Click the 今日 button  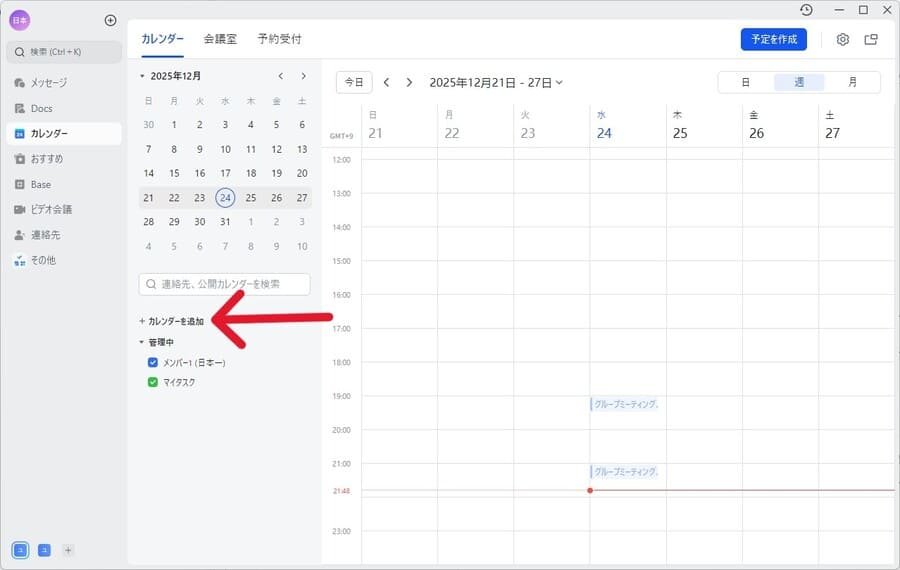click(354, 82)
